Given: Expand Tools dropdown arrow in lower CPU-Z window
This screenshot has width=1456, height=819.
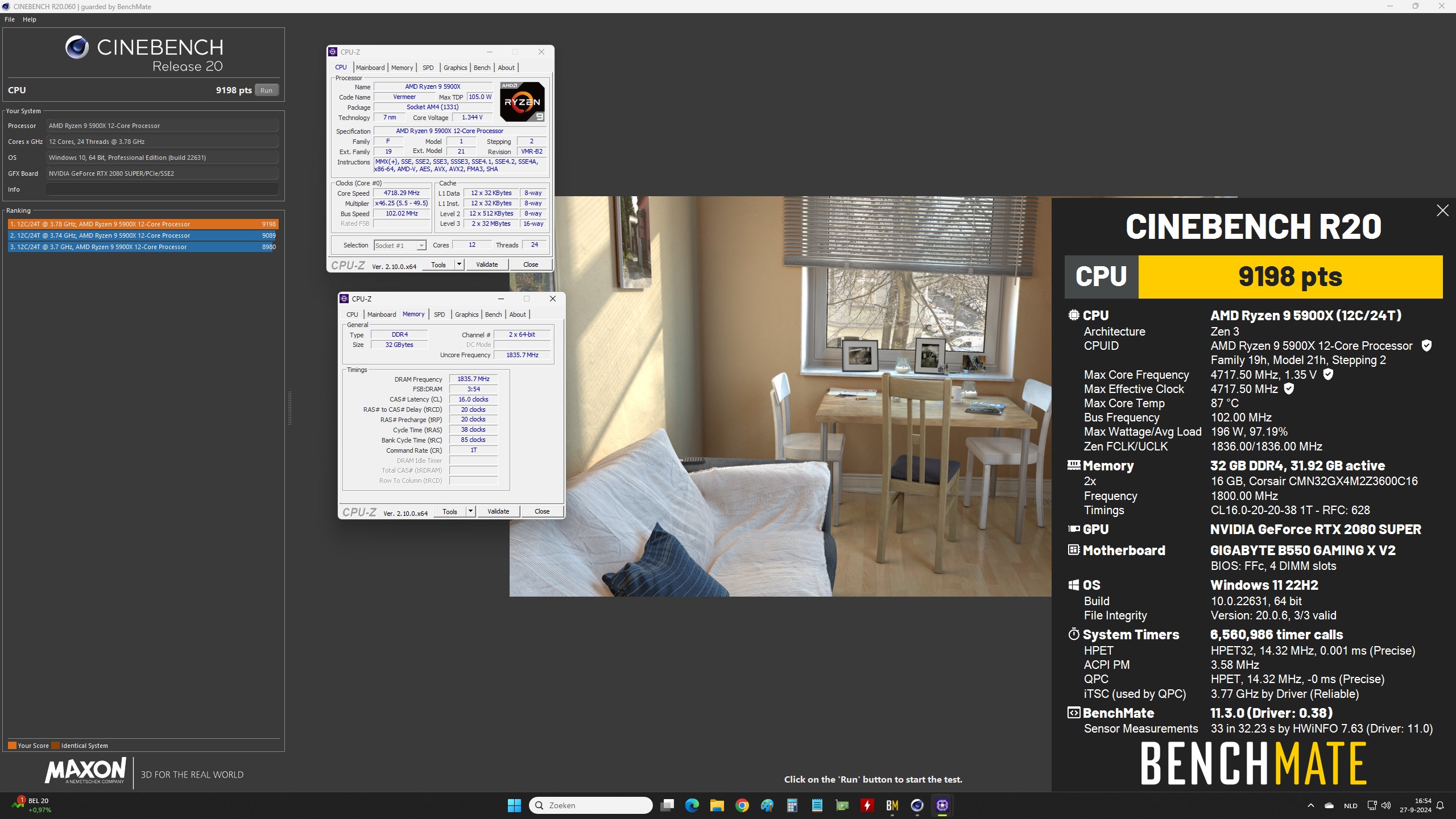Looking at the screenshot, I should click(470, 511).
